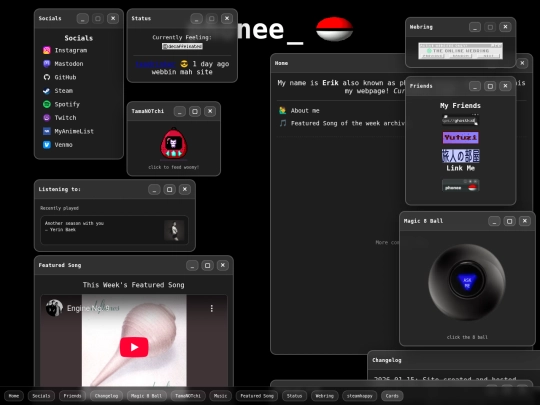The image size is (540, 405).
Task: Open the Status taskbar button
Action: pos(294,396)
